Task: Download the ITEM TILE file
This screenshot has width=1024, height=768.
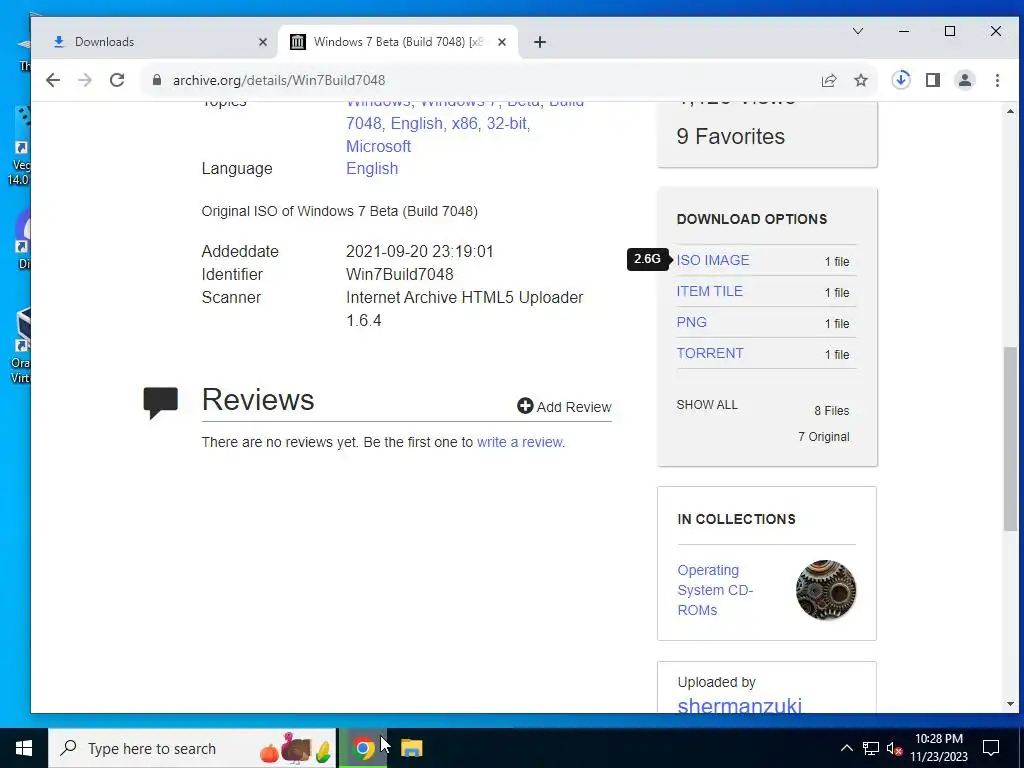Action: click(709, 291)
